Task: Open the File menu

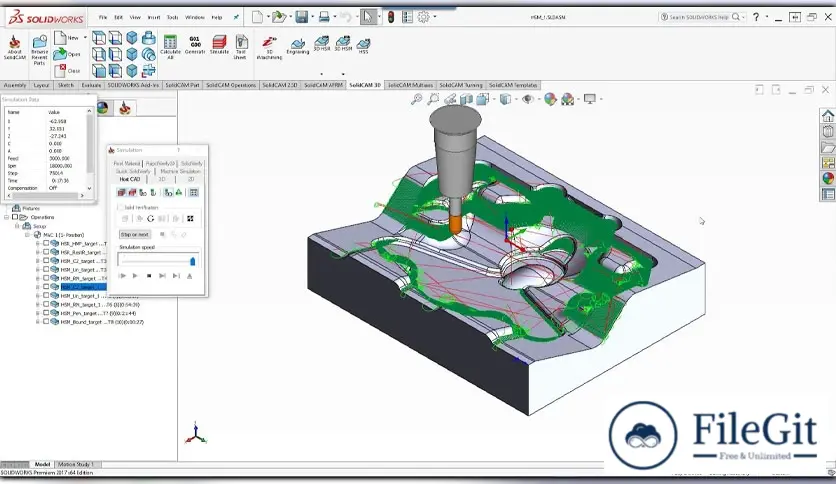Action: (x=103, y=17)
